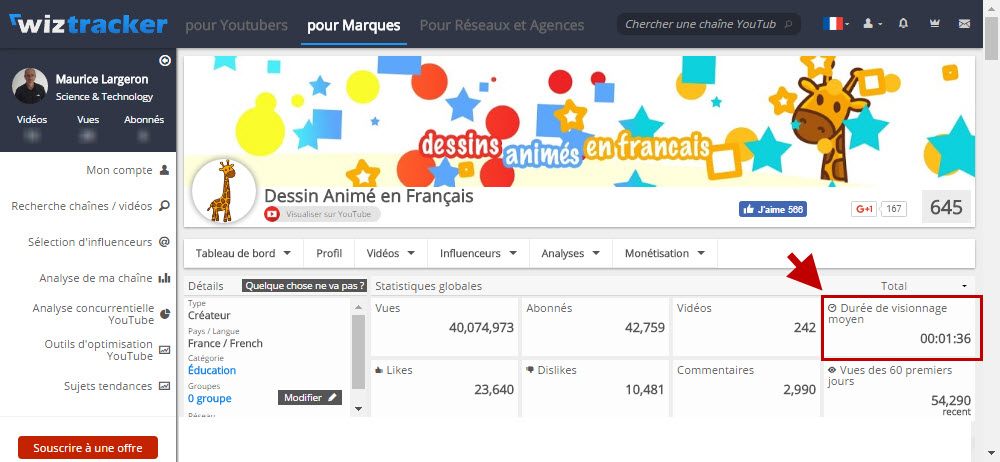
Task: Click bar chart icon beside Analyse de ma chaîne
Action: [x=165, y=278]
